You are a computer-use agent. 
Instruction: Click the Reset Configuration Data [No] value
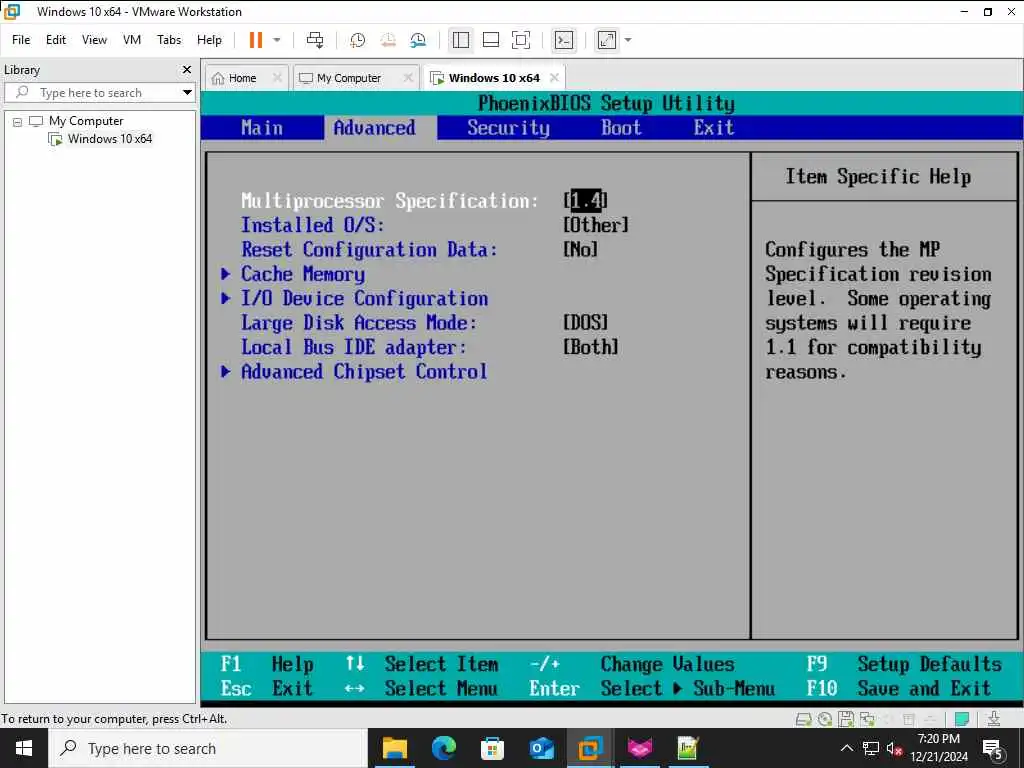pos(580,249)
